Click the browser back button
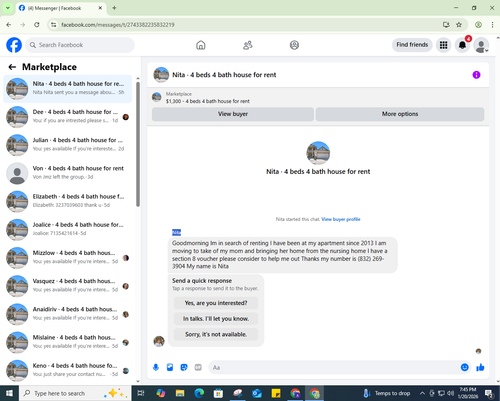Screen dimensions: 500x401 pos(9,25)
